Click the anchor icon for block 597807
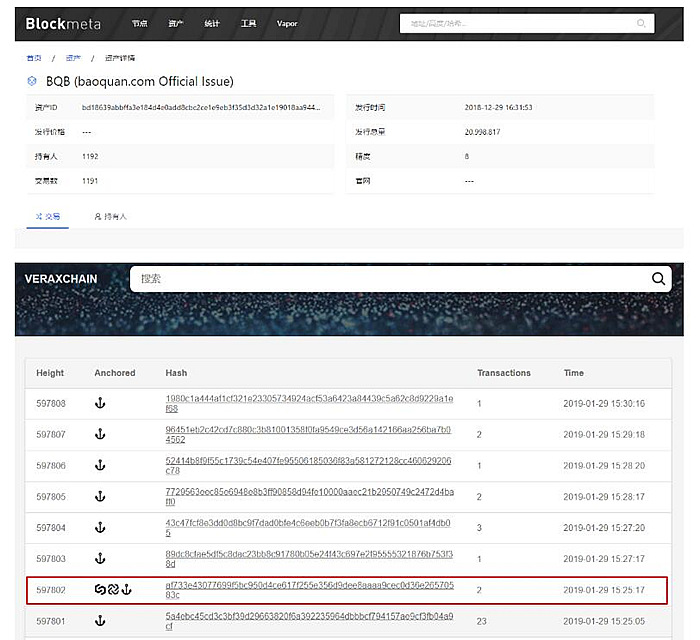 (x=100, y=434)
